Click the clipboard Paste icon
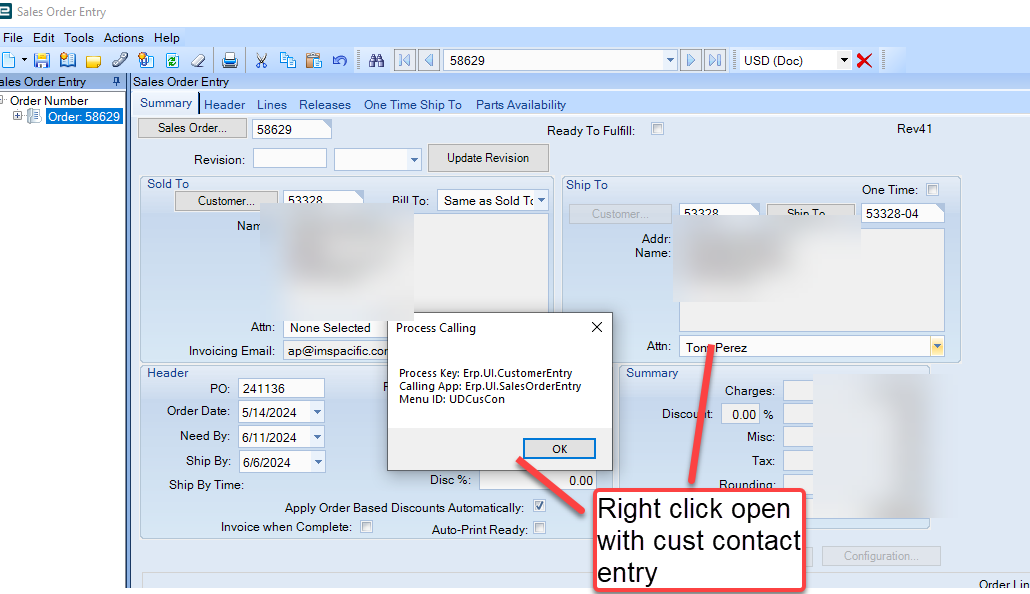 [313, 60]
